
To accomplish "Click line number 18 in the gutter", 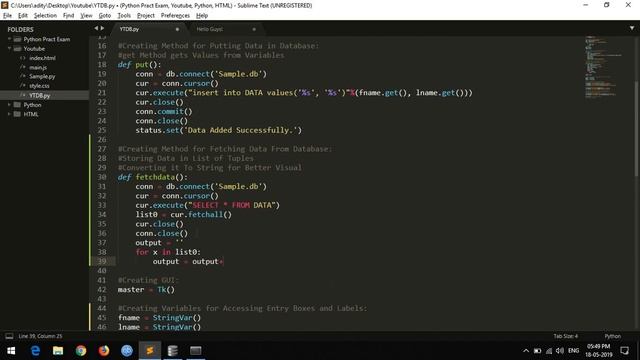I will pyautogui.click(x=102, y=64).
